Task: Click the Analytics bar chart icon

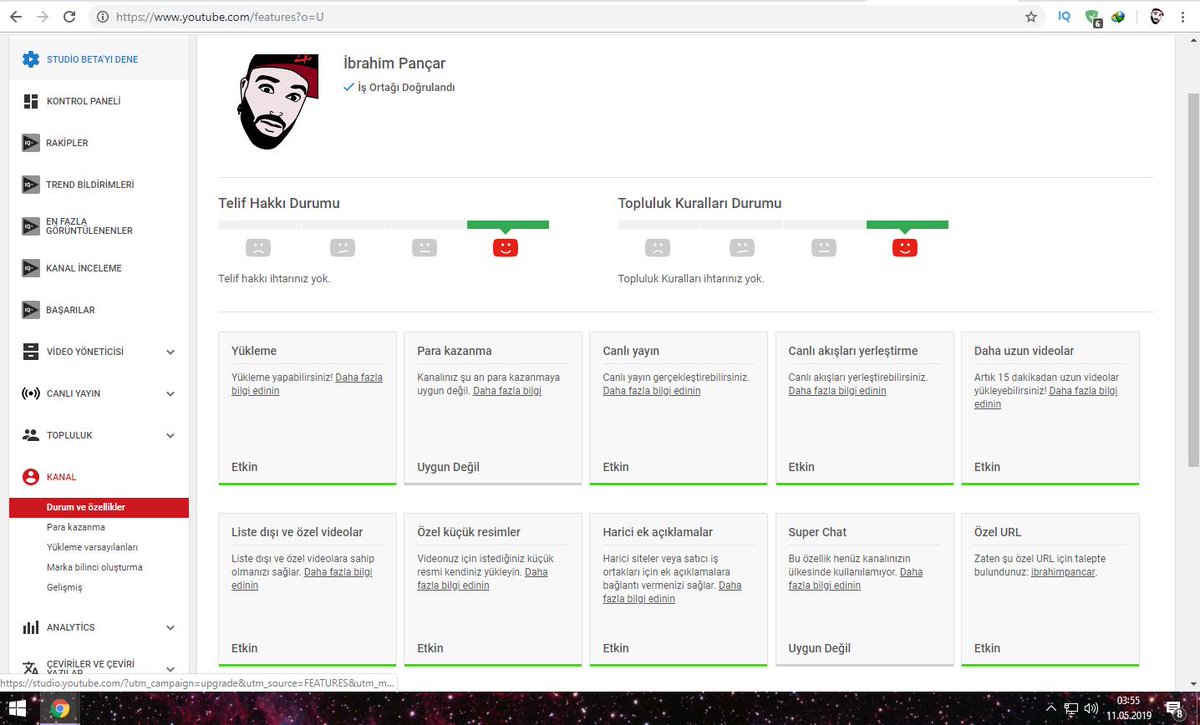Action: pos(30,627)
